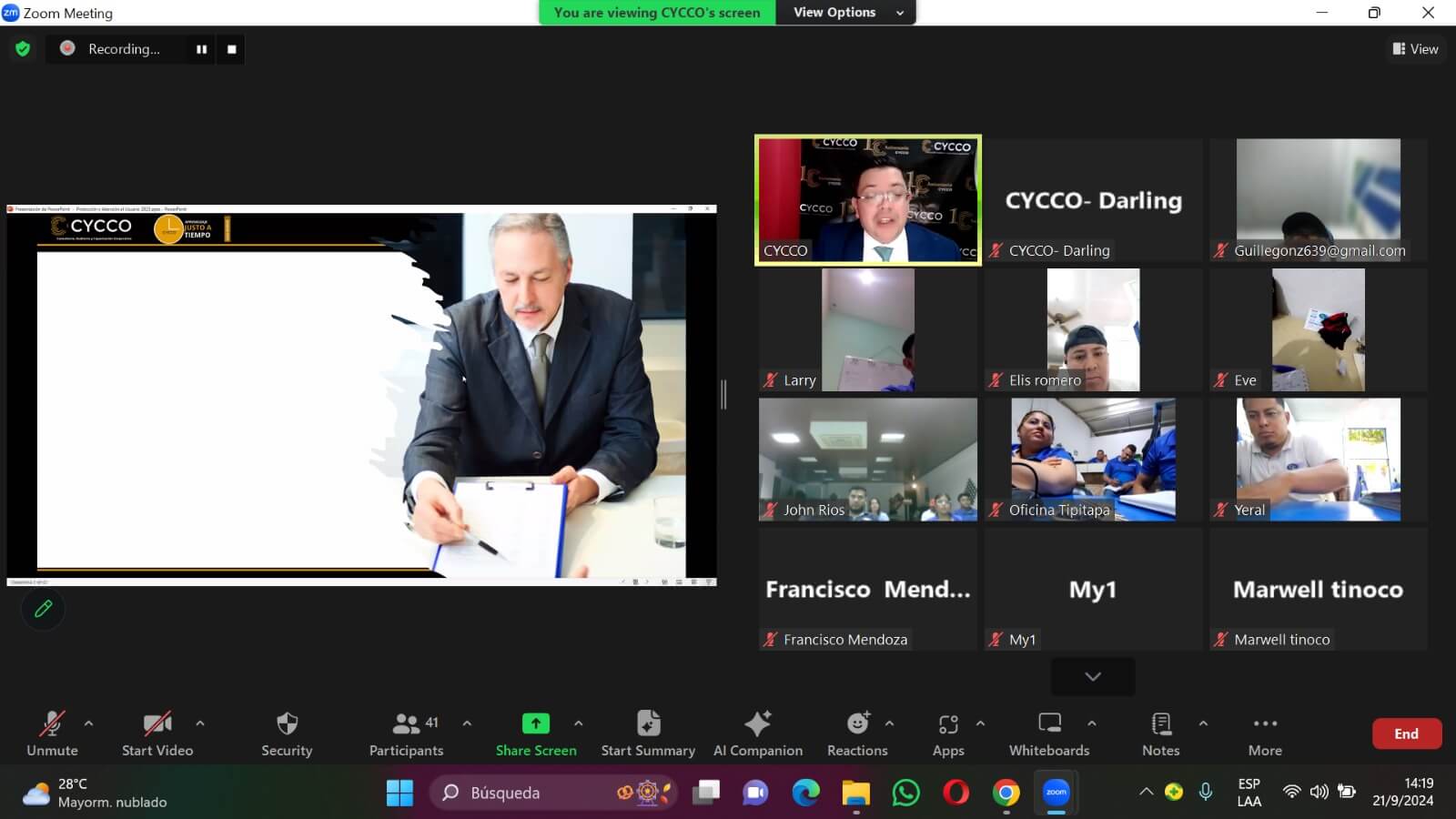
Task: Click the red End button
Action: pos(1406,733)
